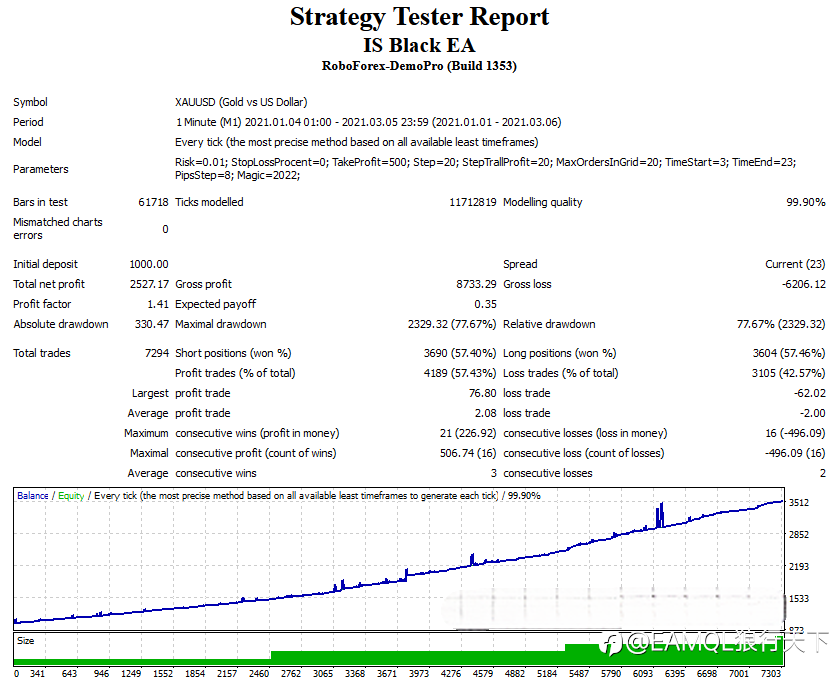Click the tall balance spike near 6395
The width and height of the screenshot is (838, 685).
660,515
